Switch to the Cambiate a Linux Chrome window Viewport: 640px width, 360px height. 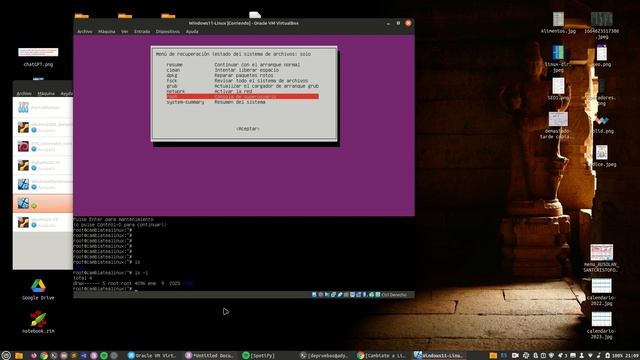[x=381, y=356]
